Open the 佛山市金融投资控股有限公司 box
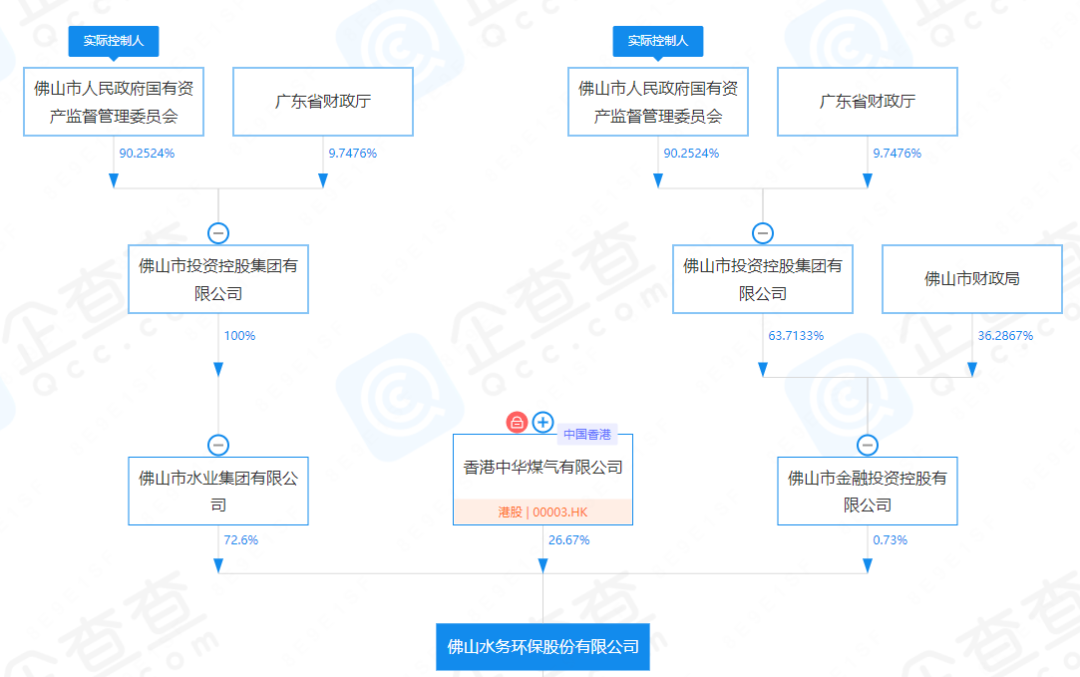The height and width of the screenshot is (677, 1080). point(867,491)
